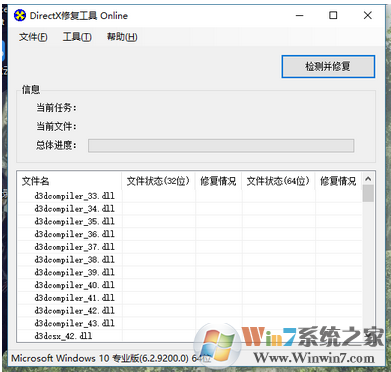Click the 当前任务 label

(56, 108)
